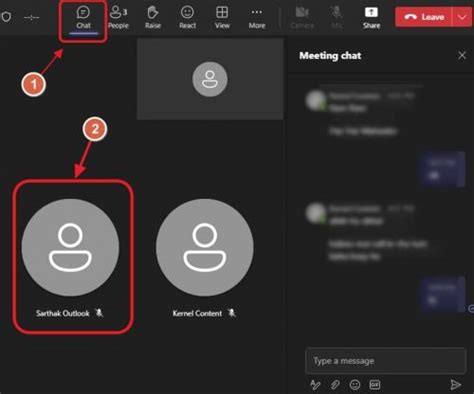Open the emoji picker below message box
This screenshot has height=394, width=474.
(355, 385)
